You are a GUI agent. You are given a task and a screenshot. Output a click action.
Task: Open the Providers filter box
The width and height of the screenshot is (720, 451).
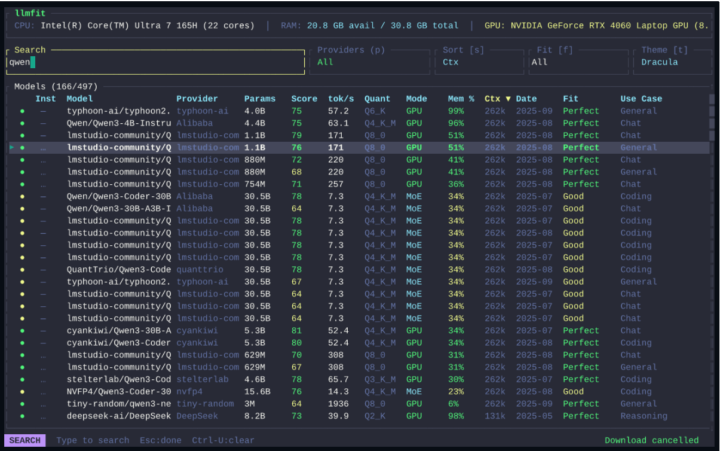369,61
